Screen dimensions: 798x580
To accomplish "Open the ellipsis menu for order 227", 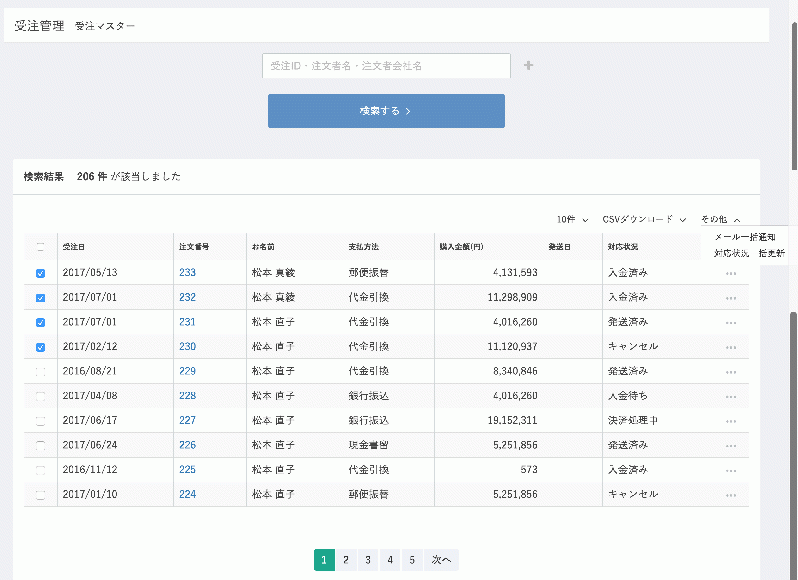I will pos(731,421).
